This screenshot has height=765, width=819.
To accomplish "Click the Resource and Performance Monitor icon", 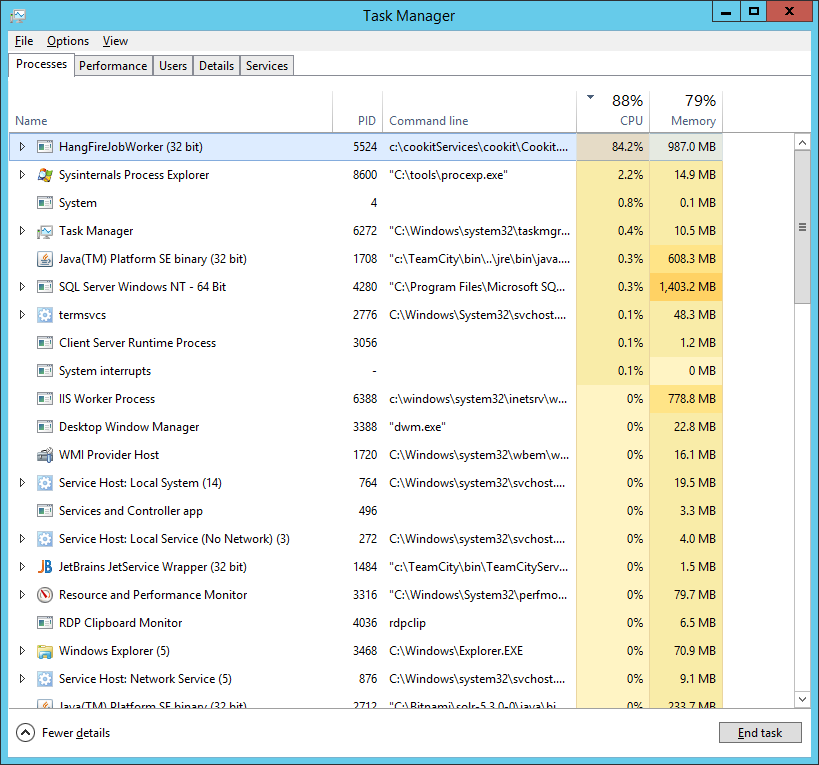I will point(45,595).
